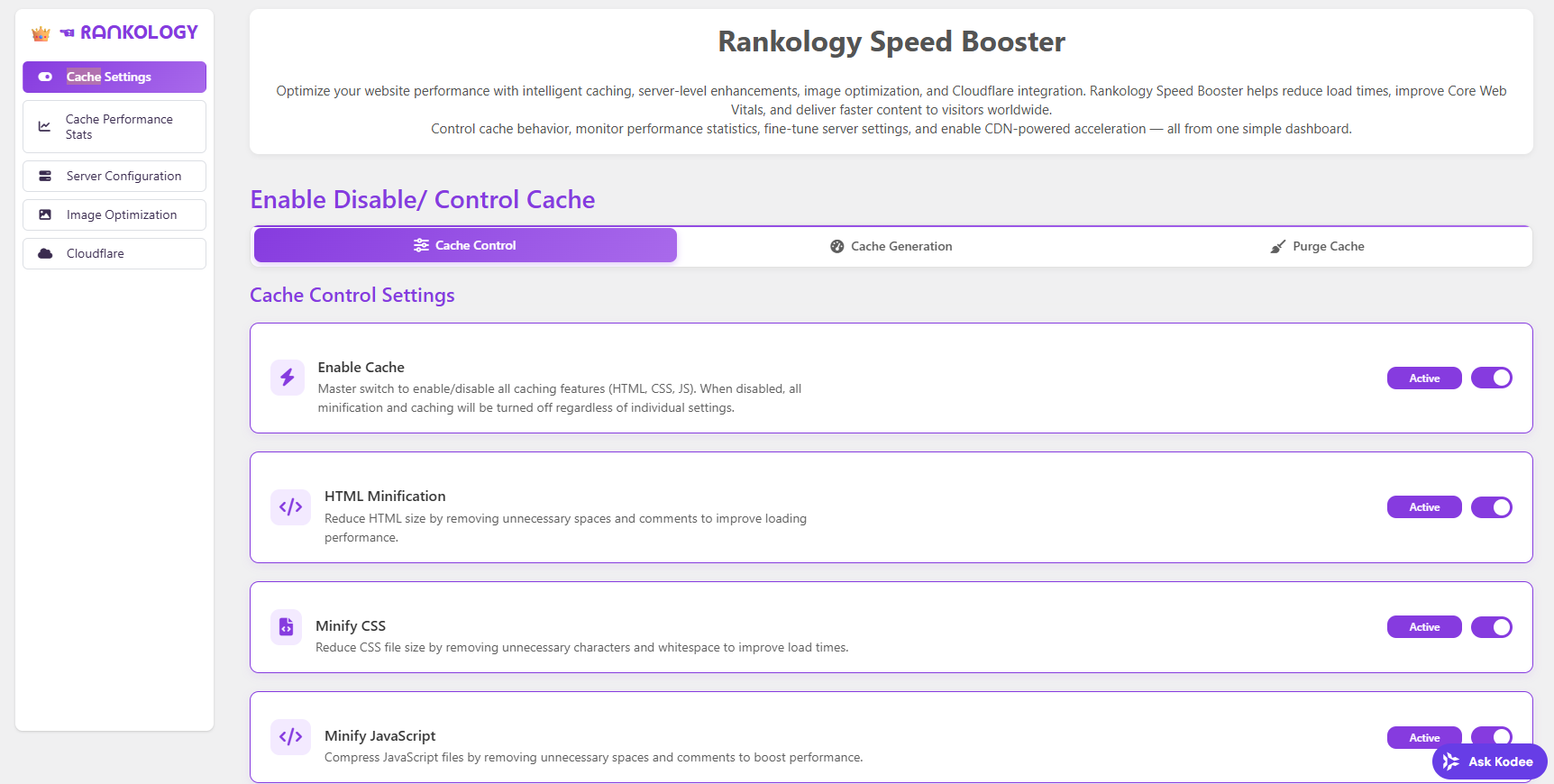Click the HTML Minification code icon
The height and width of the screenshot is (784, 1554).
(290, 507)
